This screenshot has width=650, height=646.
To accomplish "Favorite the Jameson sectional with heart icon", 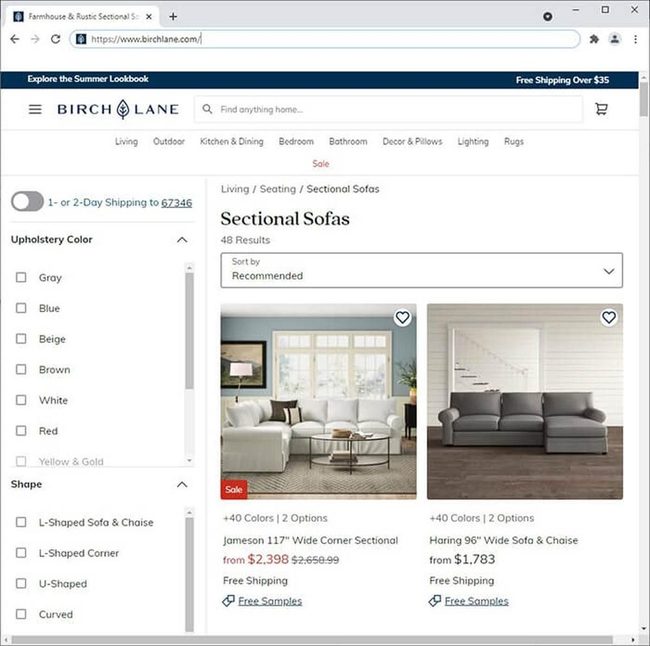I will point(402,318).
